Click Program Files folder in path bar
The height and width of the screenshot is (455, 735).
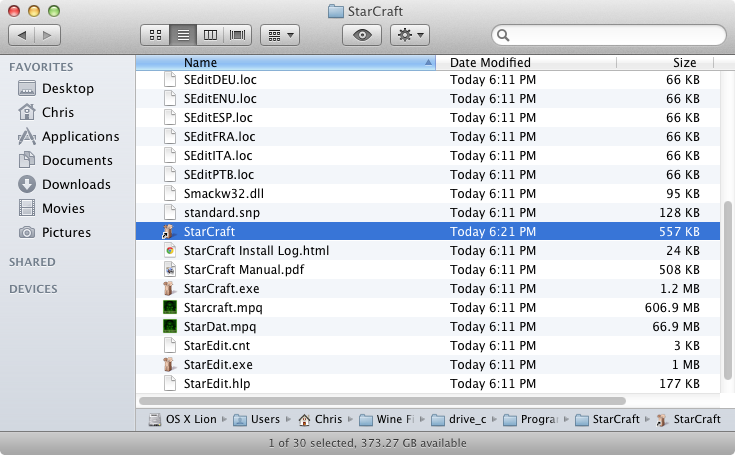click(x=531, y=419)
